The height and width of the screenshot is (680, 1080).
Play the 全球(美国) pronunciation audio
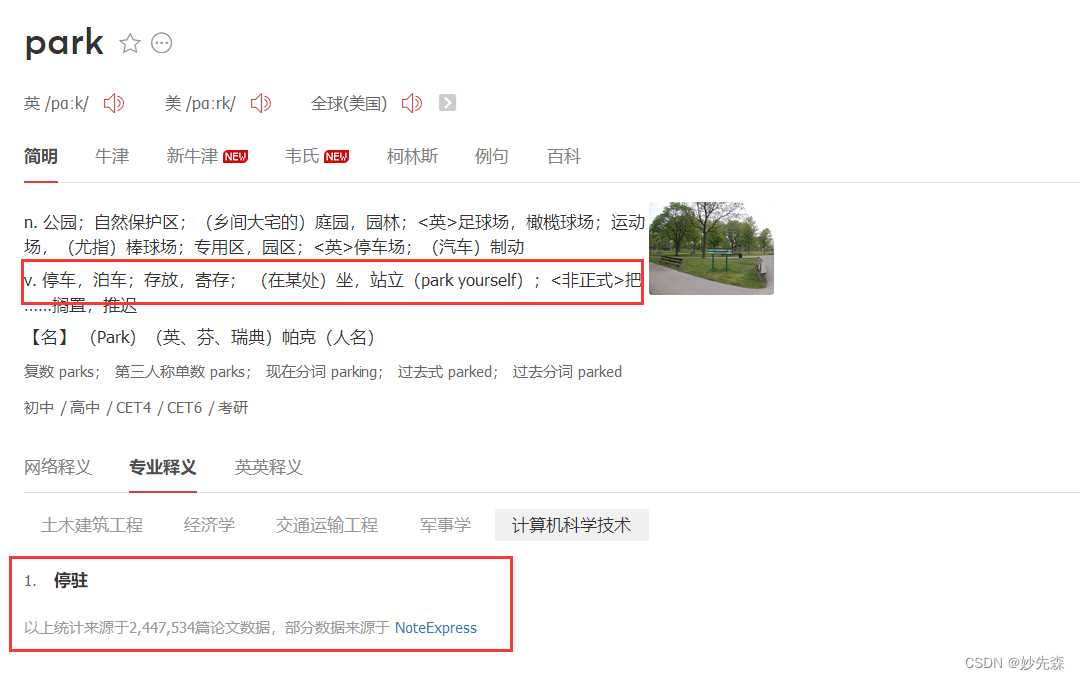click(x=412, y=103)
